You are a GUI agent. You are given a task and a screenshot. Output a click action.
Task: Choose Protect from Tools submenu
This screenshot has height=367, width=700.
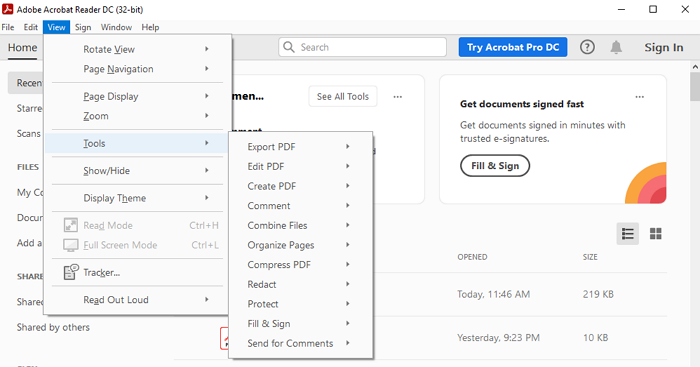click(x=301, y=304)
